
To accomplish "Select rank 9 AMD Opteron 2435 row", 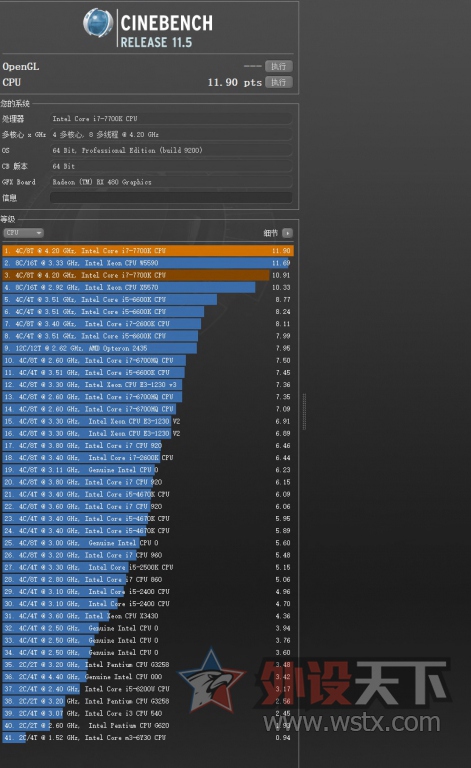I will (148, 348).
